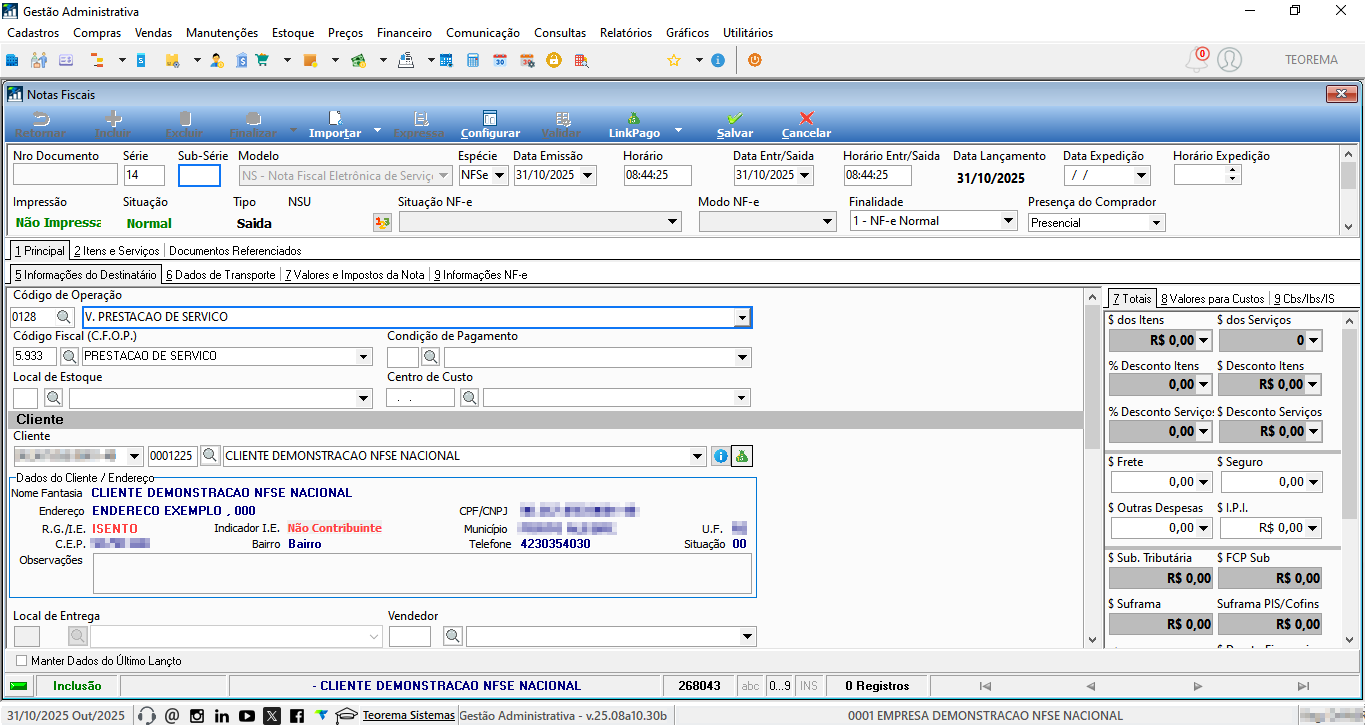
Task: Click the magnifier beside client code 0001225
Action: click(x=210, y=455)
